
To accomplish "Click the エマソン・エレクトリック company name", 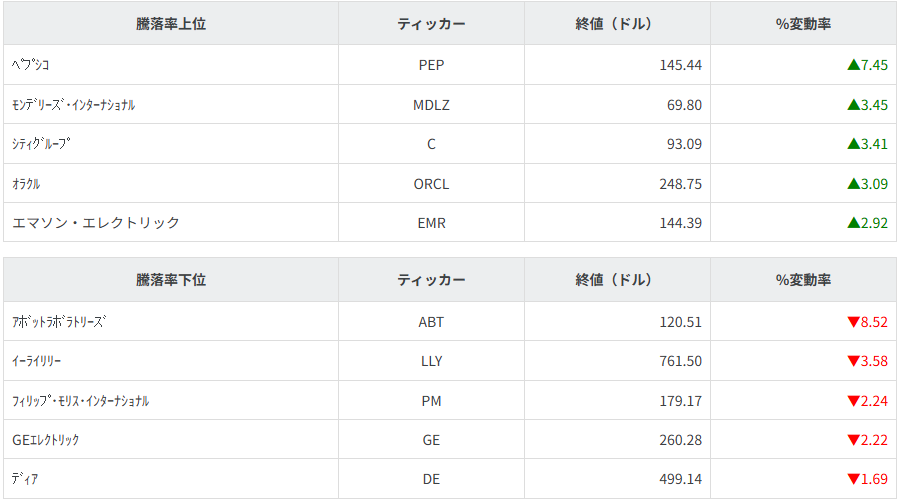I will click(96, 223).
